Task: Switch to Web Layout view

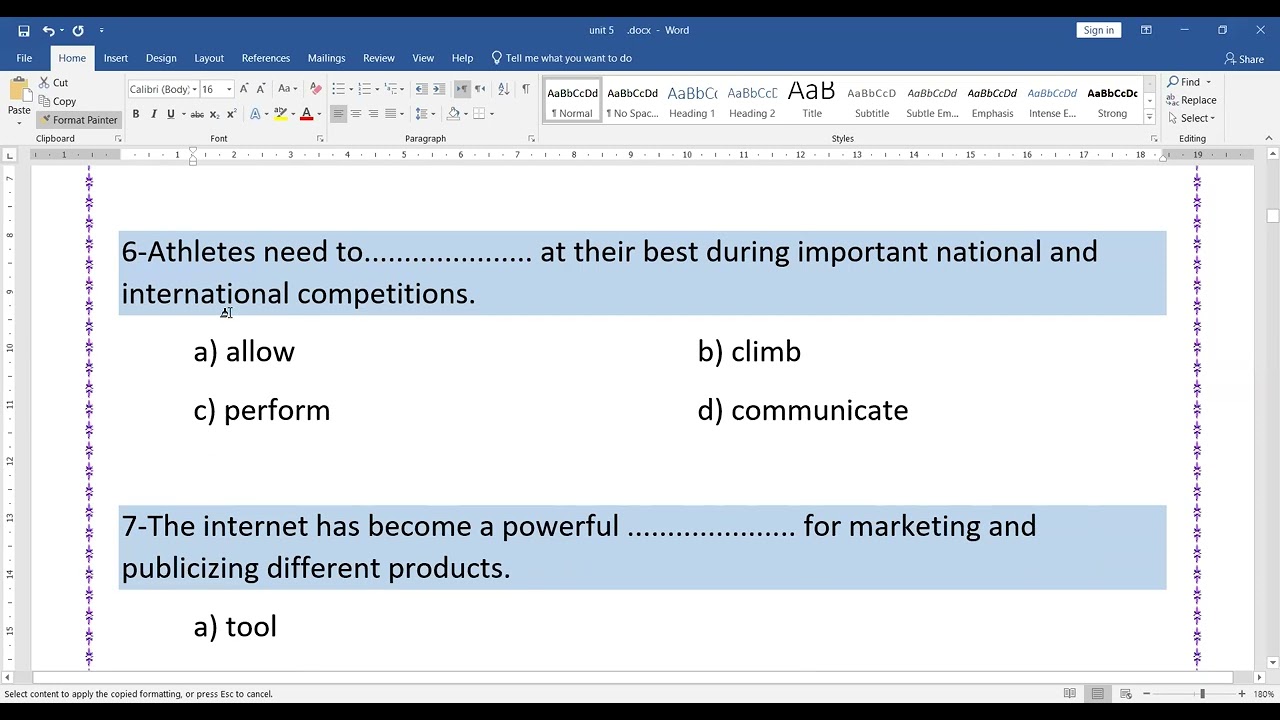Action: pyautogui.click(x=1126, y=694)
